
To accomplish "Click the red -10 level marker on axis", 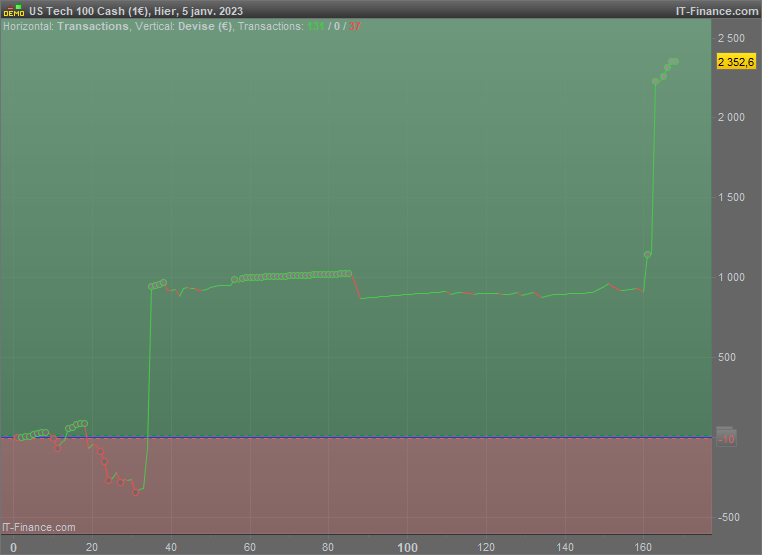I will [x=727, y=439].
